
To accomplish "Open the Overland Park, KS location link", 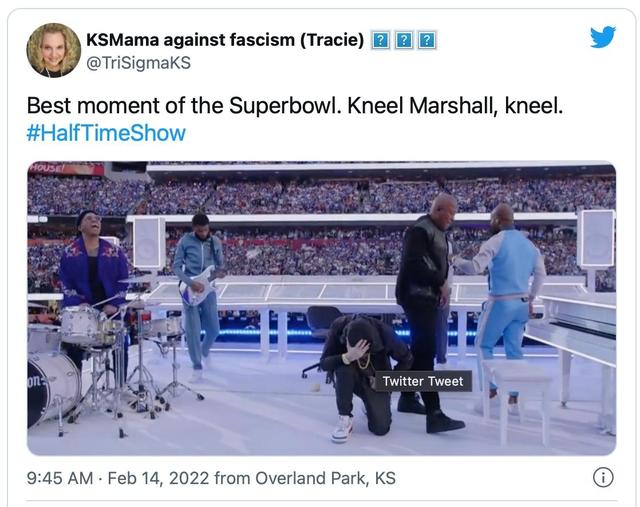I will click(x=325, y=478).
